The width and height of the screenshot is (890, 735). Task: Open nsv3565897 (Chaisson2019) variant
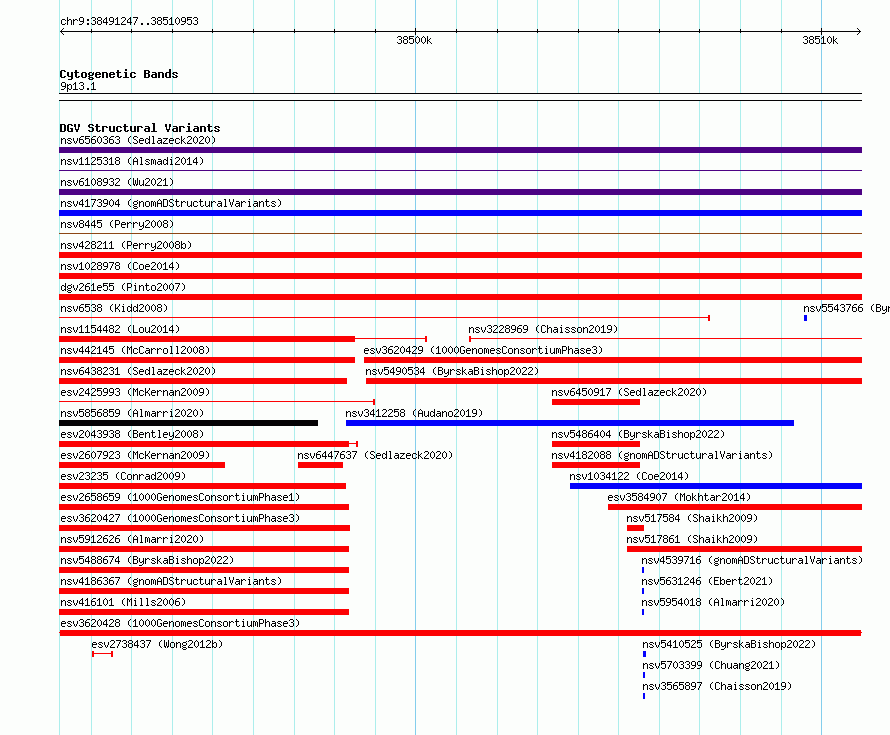click(x=717, y=686)
